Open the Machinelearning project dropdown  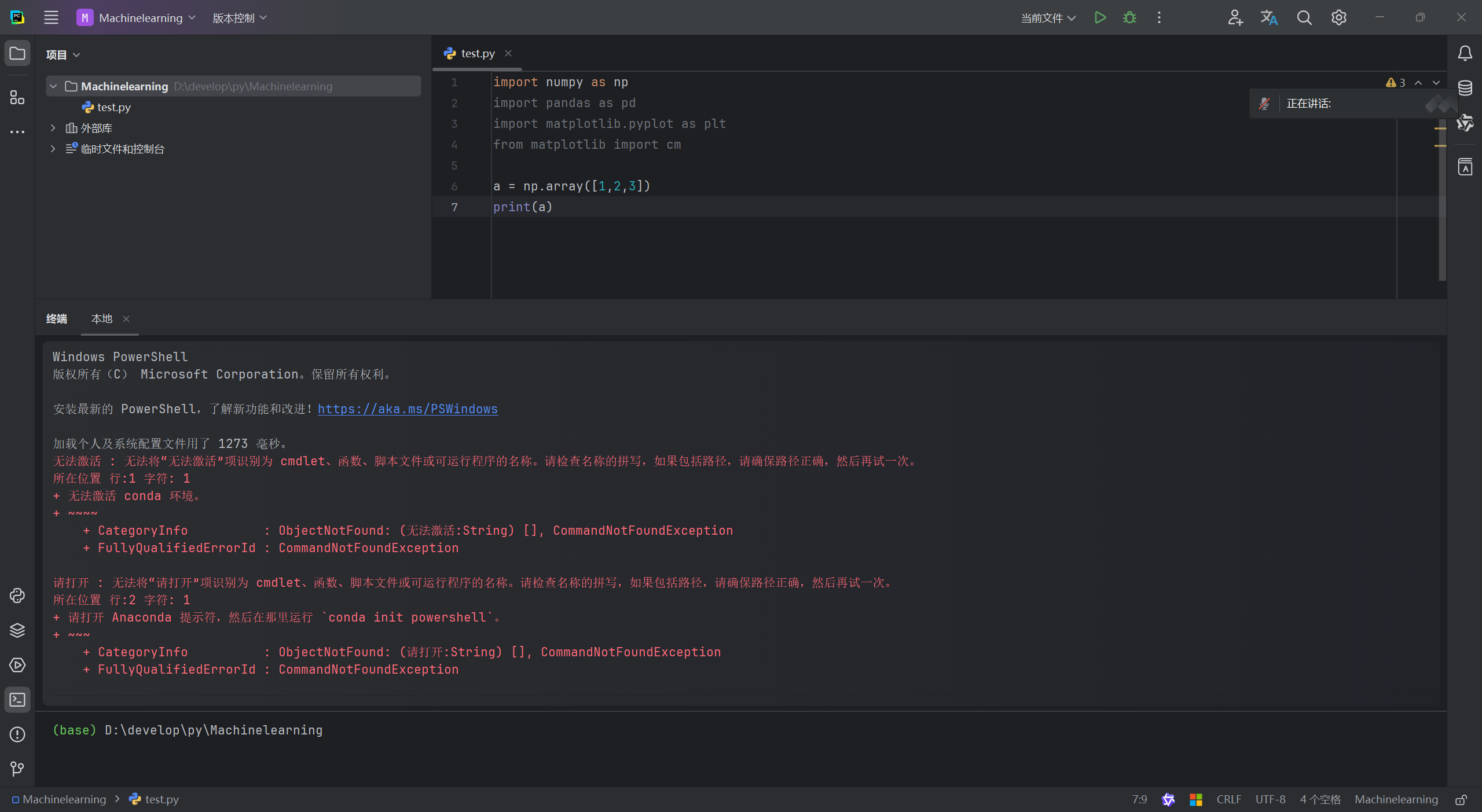click(136, 17)
